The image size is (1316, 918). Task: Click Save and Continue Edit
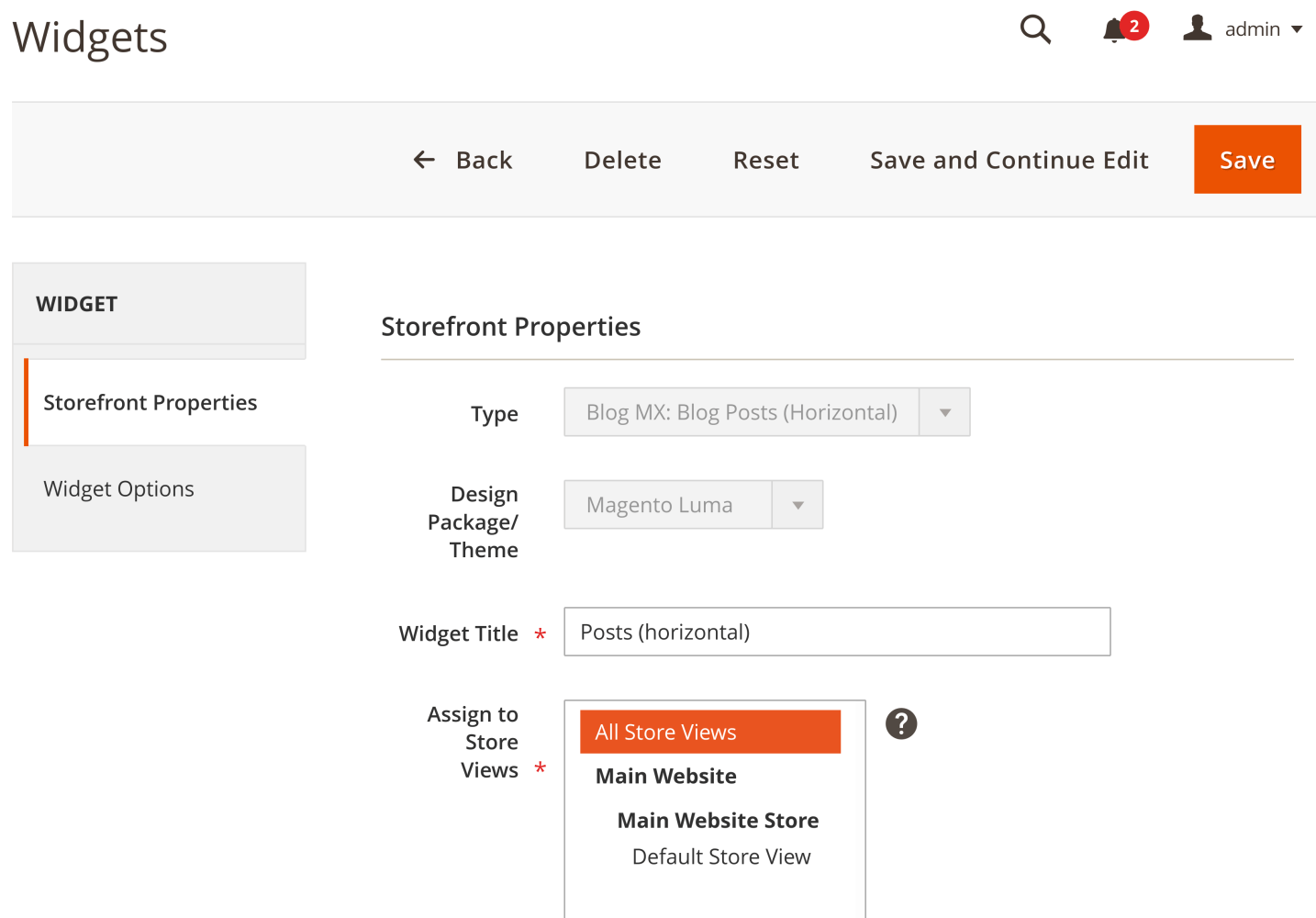coord(1009,160)
